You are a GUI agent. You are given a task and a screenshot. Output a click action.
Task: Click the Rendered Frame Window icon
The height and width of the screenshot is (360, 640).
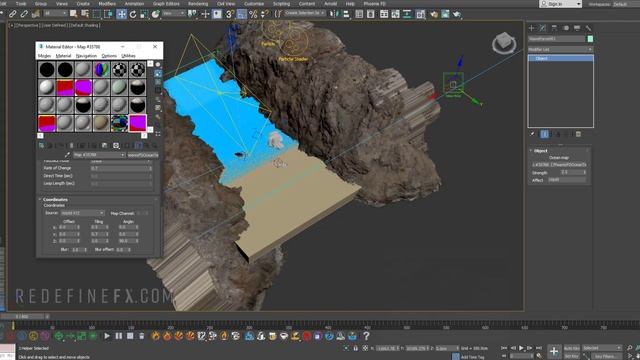[x=445, y=14]
